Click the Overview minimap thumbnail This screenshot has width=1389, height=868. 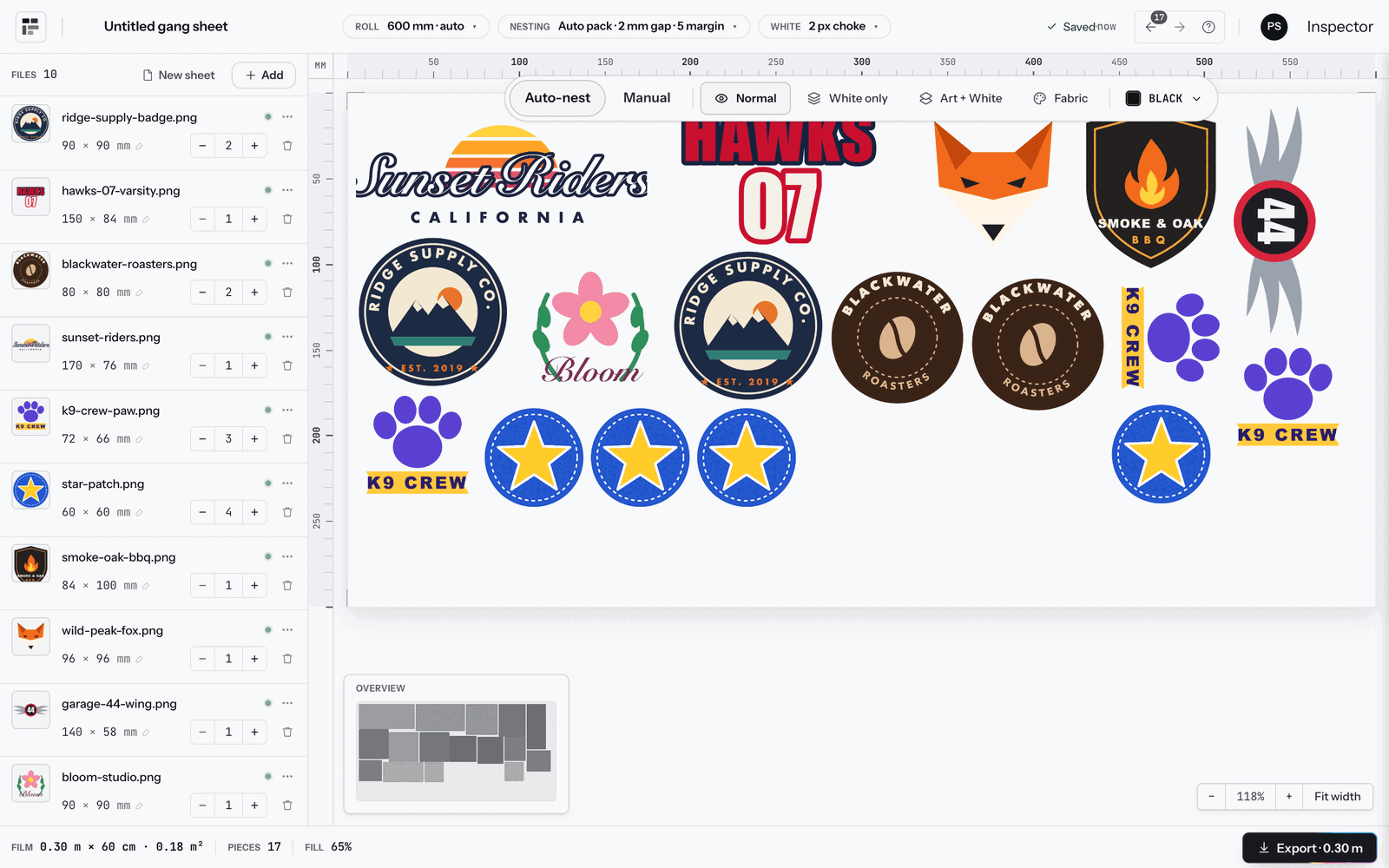click(456, 752)
